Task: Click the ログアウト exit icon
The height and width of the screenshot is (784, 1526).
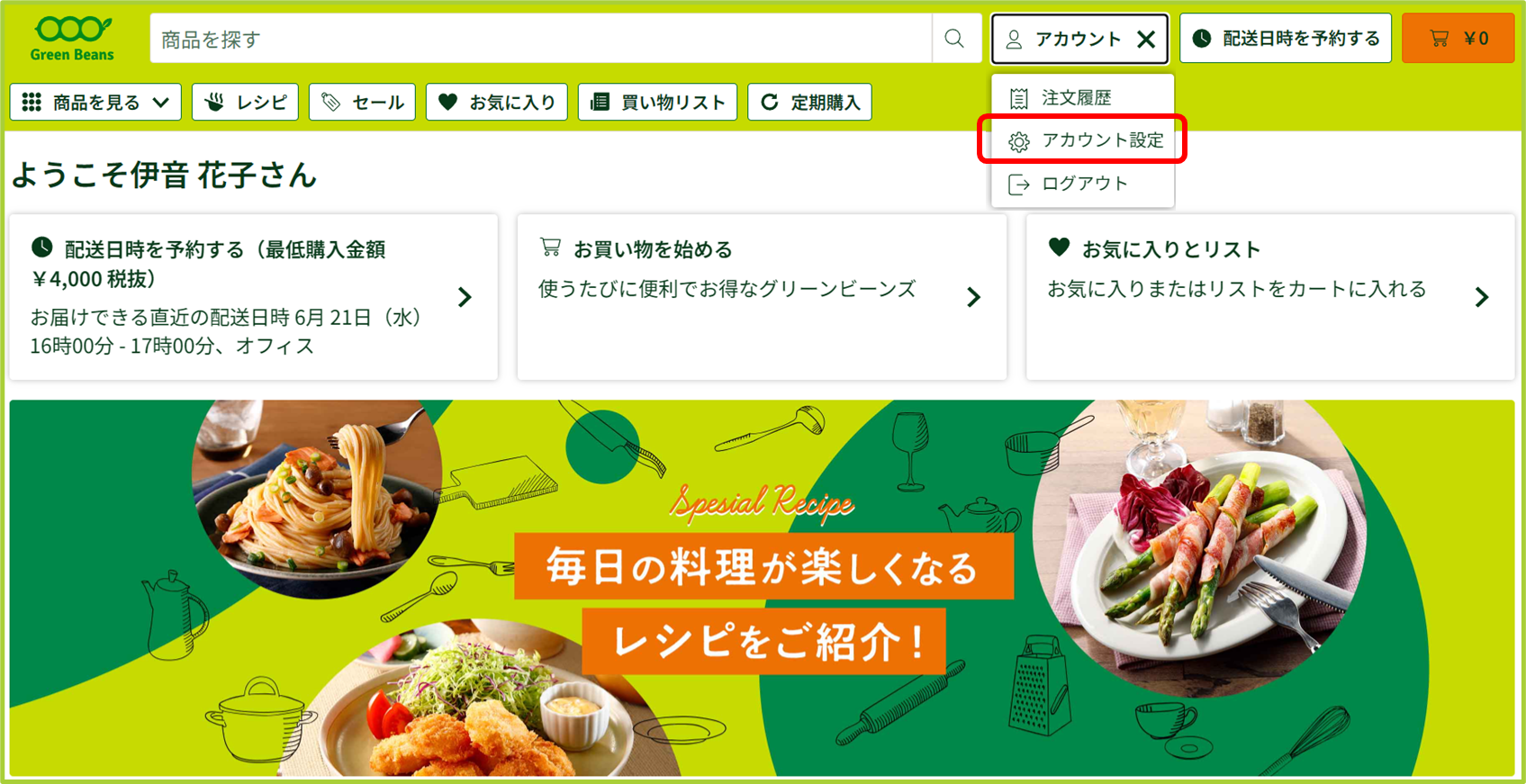Action: point(1018,185)
